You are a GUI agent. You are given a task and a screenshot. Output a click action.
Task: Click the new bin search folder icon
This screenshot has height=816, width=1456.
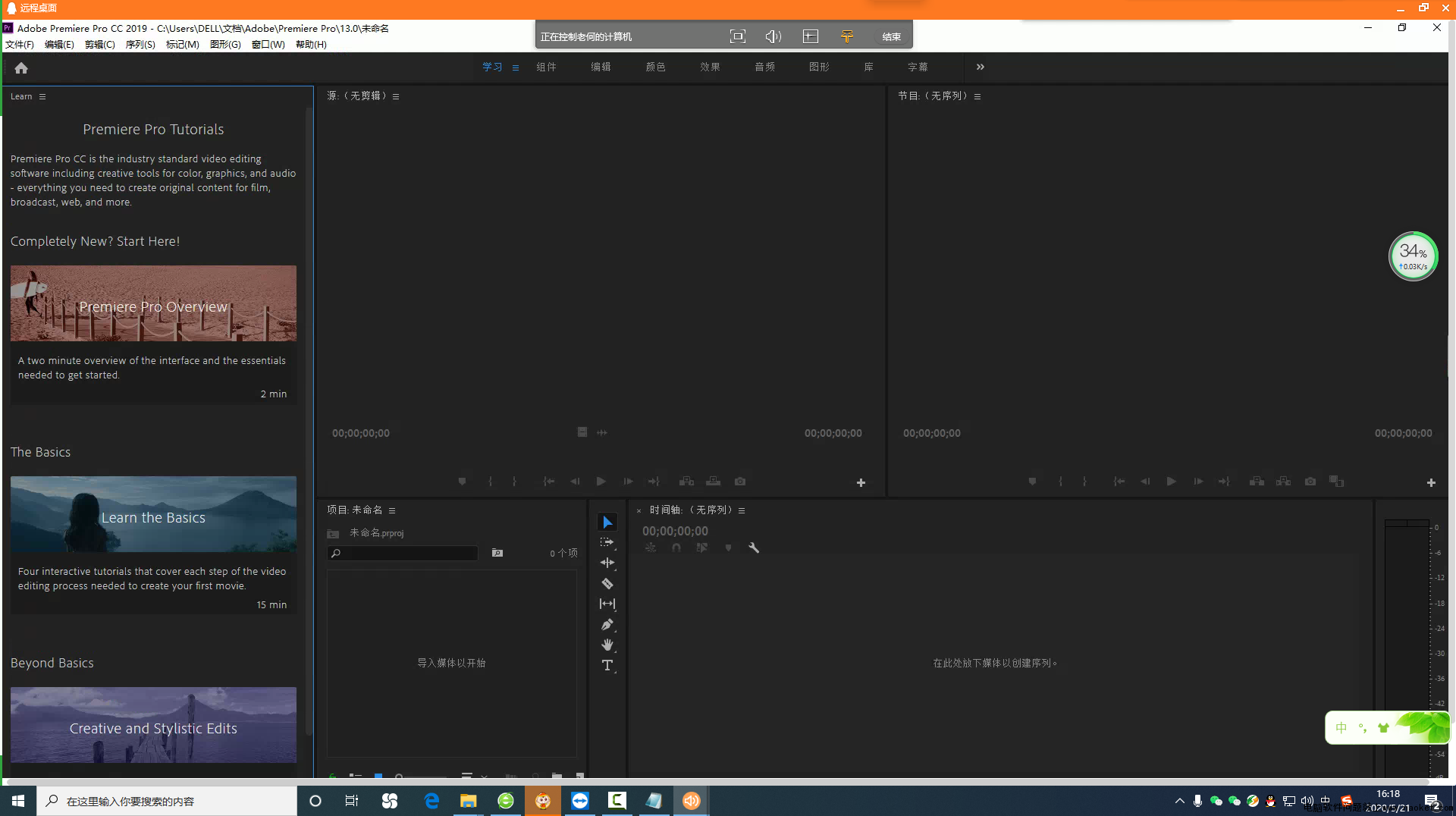coord(497,553)
